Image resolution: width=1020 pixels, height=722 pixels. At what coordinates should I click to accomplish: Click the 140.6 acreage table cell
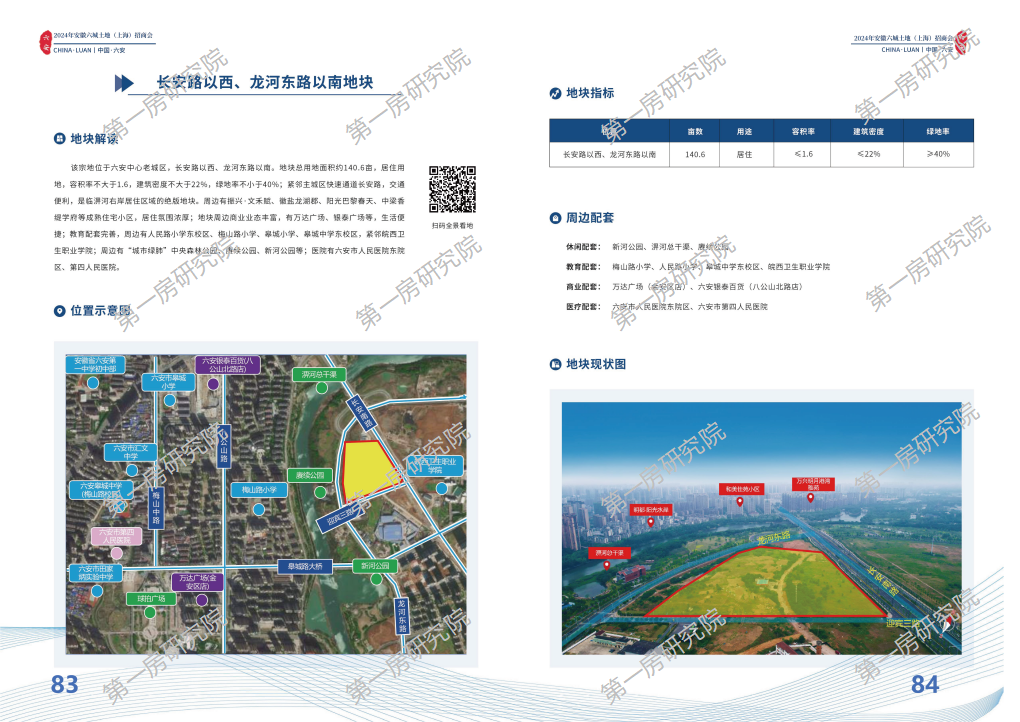tap(695, 155)
